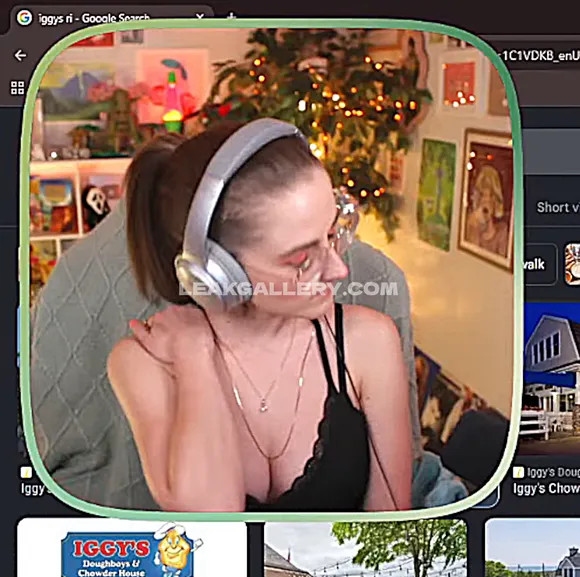Open the apps grid icon under back arrow
Screen dimensions: 580x577
(x=17, y=88)
